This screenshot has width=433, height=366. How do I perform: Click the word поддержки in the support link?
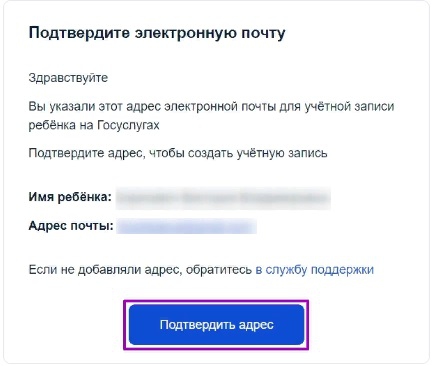pos(342,270)
